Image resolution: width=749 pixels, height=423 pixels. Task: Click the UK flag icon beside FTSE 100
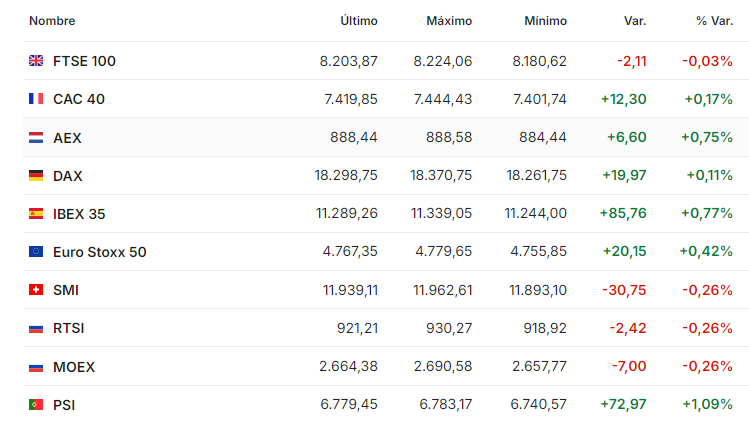pos(36,61)
